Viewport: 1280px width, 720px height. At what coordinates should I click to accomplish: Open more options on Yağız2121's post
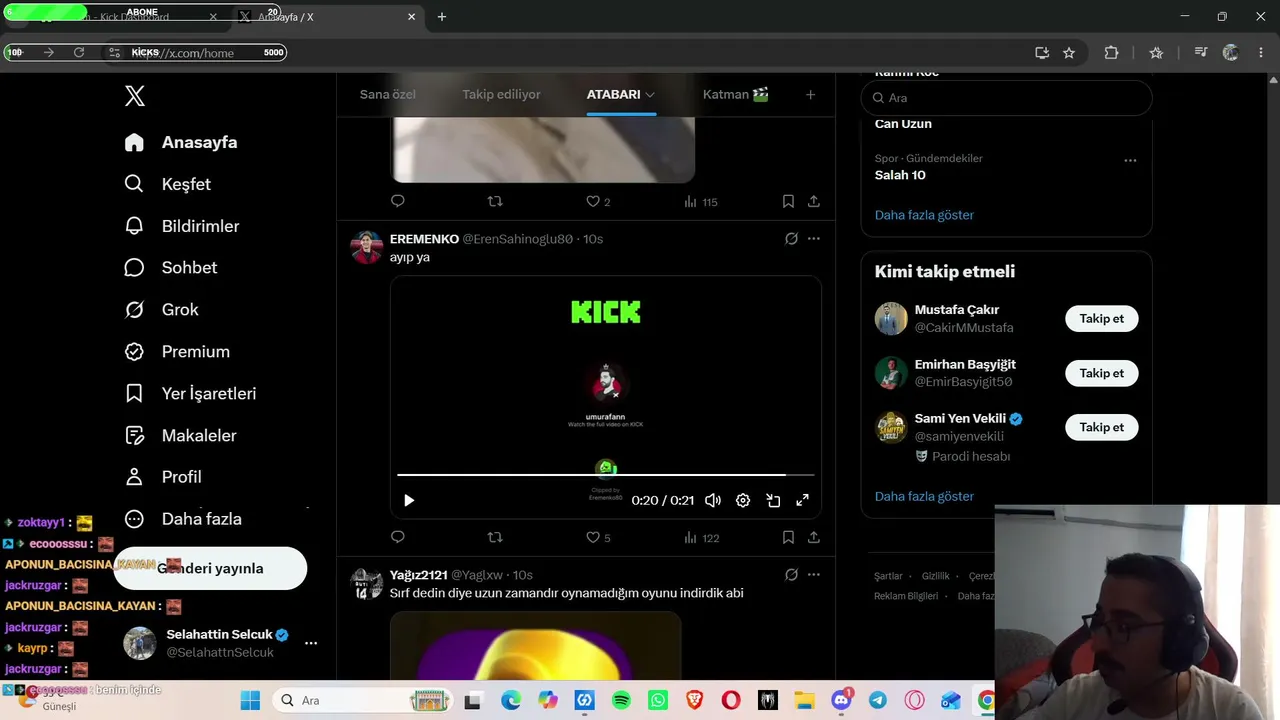pyautogui.click(x=814, y=575)
